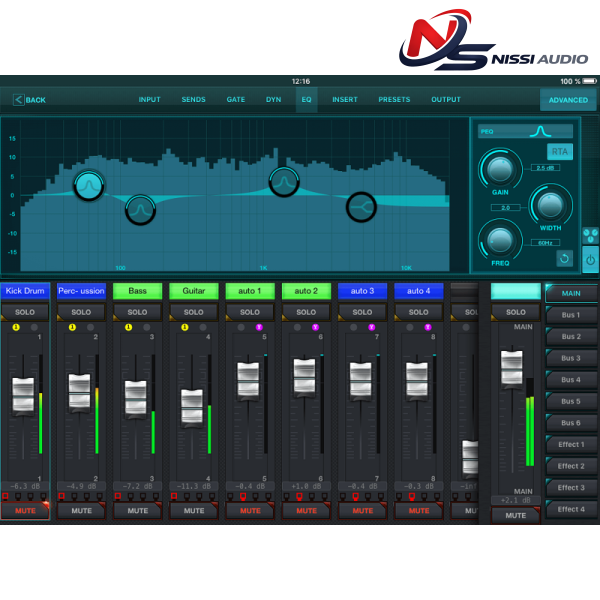Click the first EQ band node

89,184
